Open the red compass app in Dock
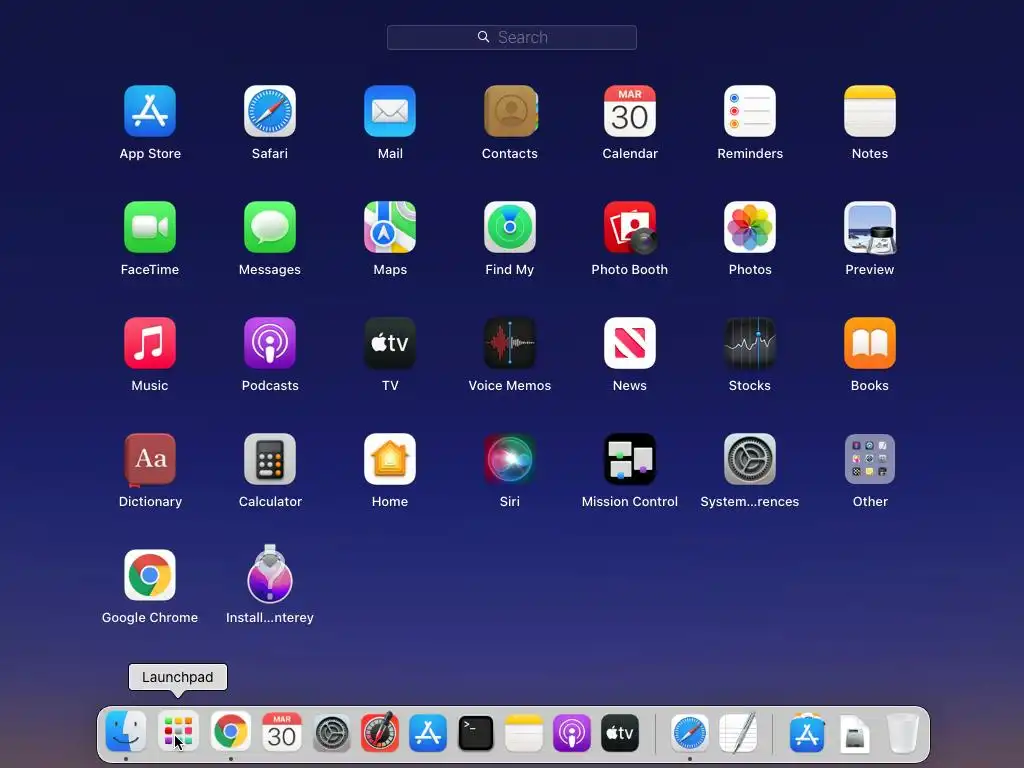Screen dimensions: 1024x768 click(380, 732)
